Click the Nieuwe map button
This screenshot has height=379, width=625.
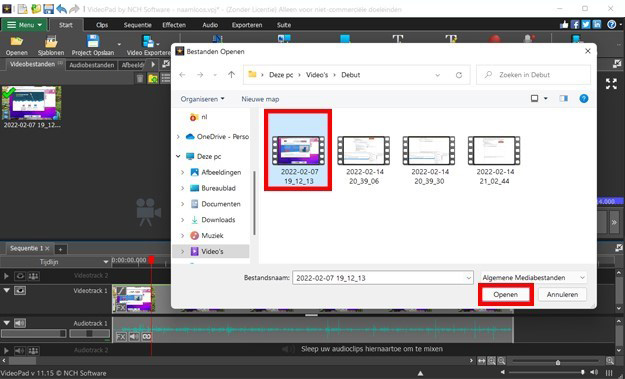[x=260, y=99]
